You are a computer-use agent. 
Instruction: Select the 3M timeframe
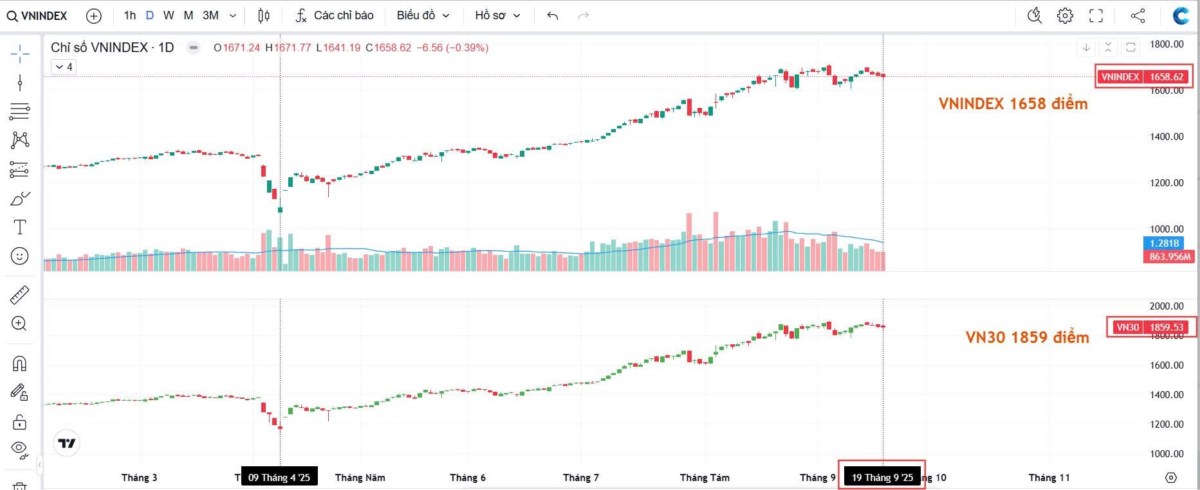point(210,16)
